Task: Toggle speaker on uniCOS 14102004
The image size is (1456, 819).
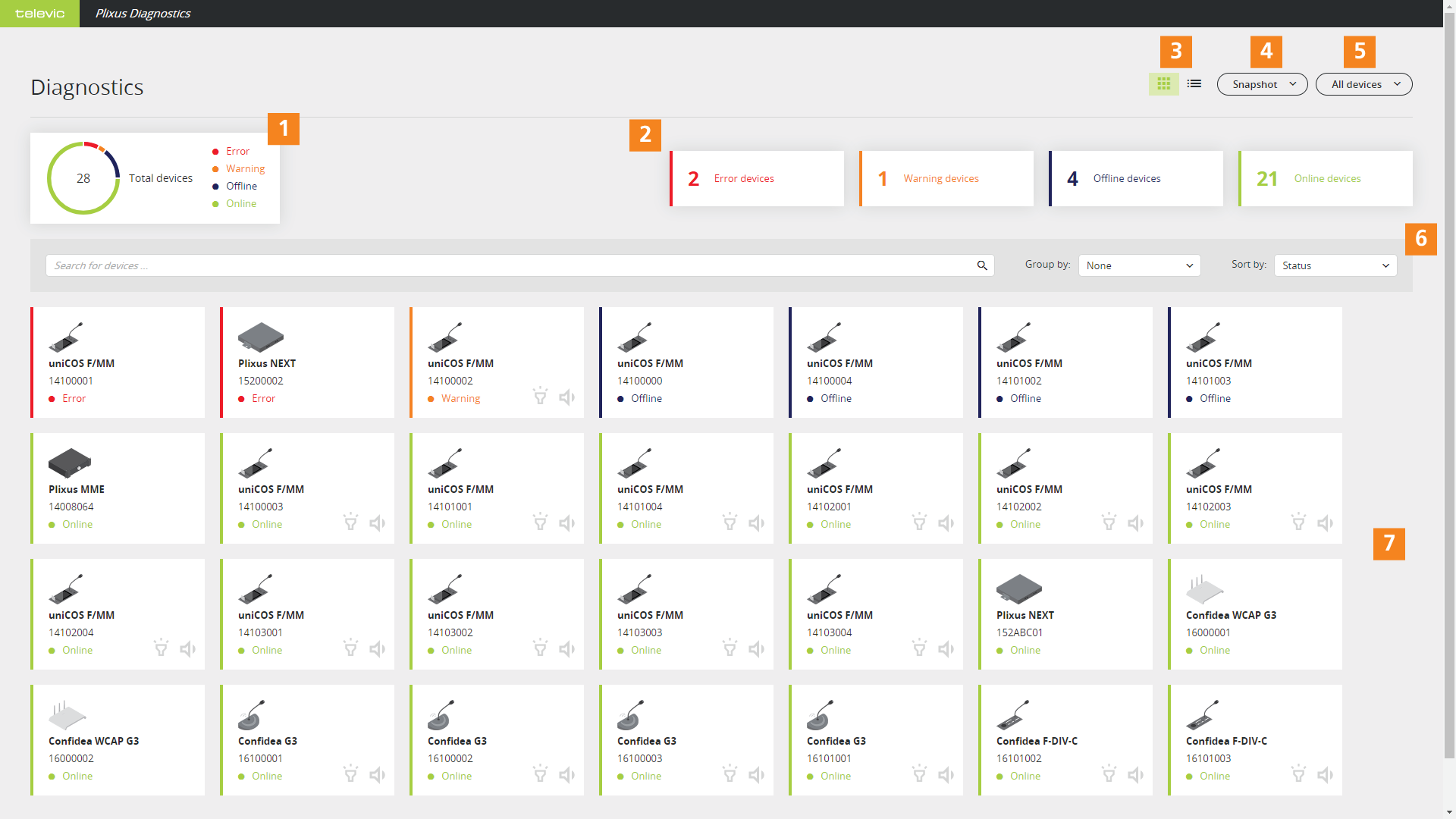Action: click(x=187, y=649)
